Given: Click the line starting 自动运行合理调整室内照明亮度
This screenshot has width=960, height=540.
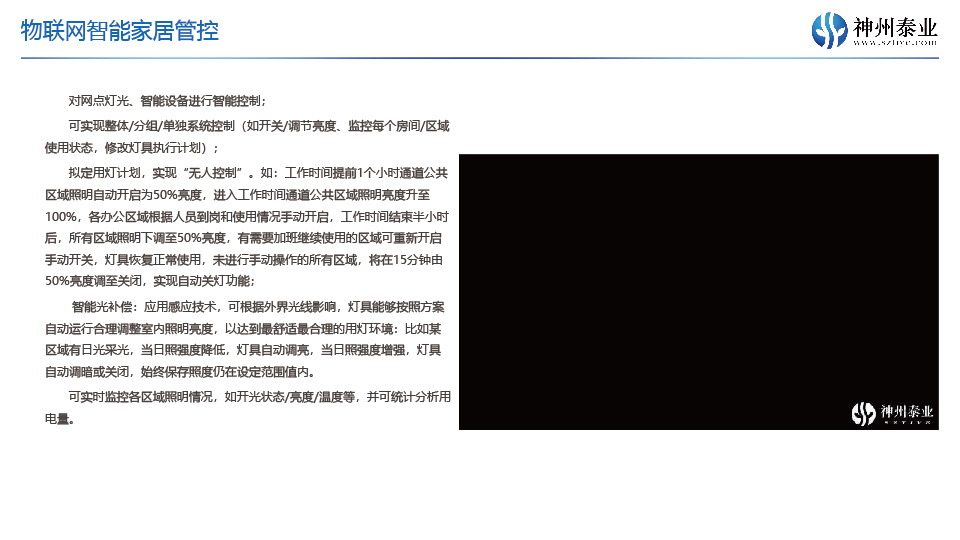Looking at the screenshot, I should pos(243,329).
